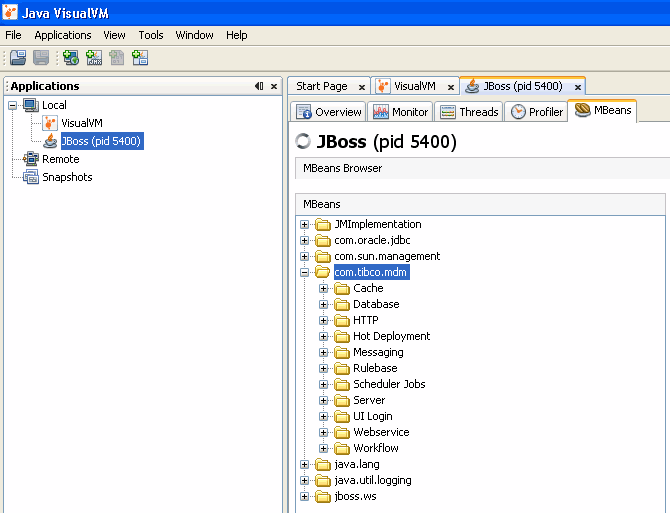Open the Window menu
Image resolution: width=670 pixels, height=513 pixels.
pos(194,35)
